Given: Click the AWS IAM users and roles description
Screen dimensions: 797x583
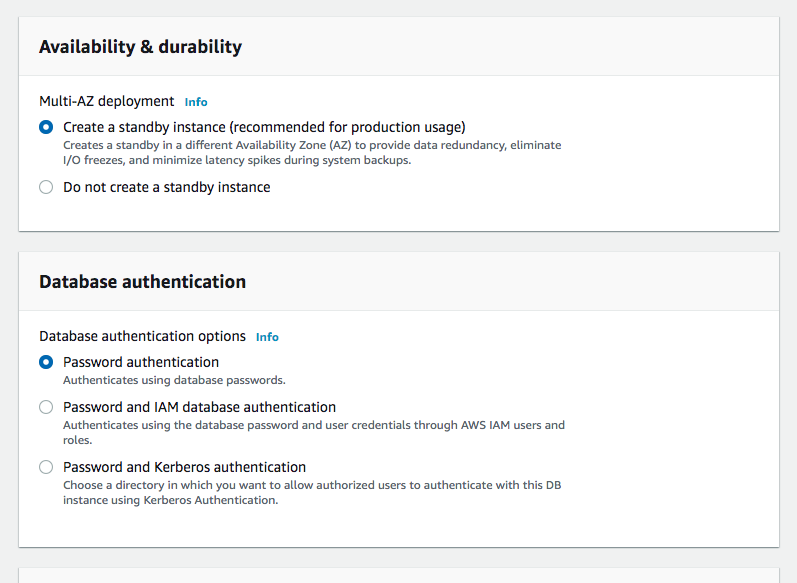Looking at the screenshot, I should (x=313, y=432).
